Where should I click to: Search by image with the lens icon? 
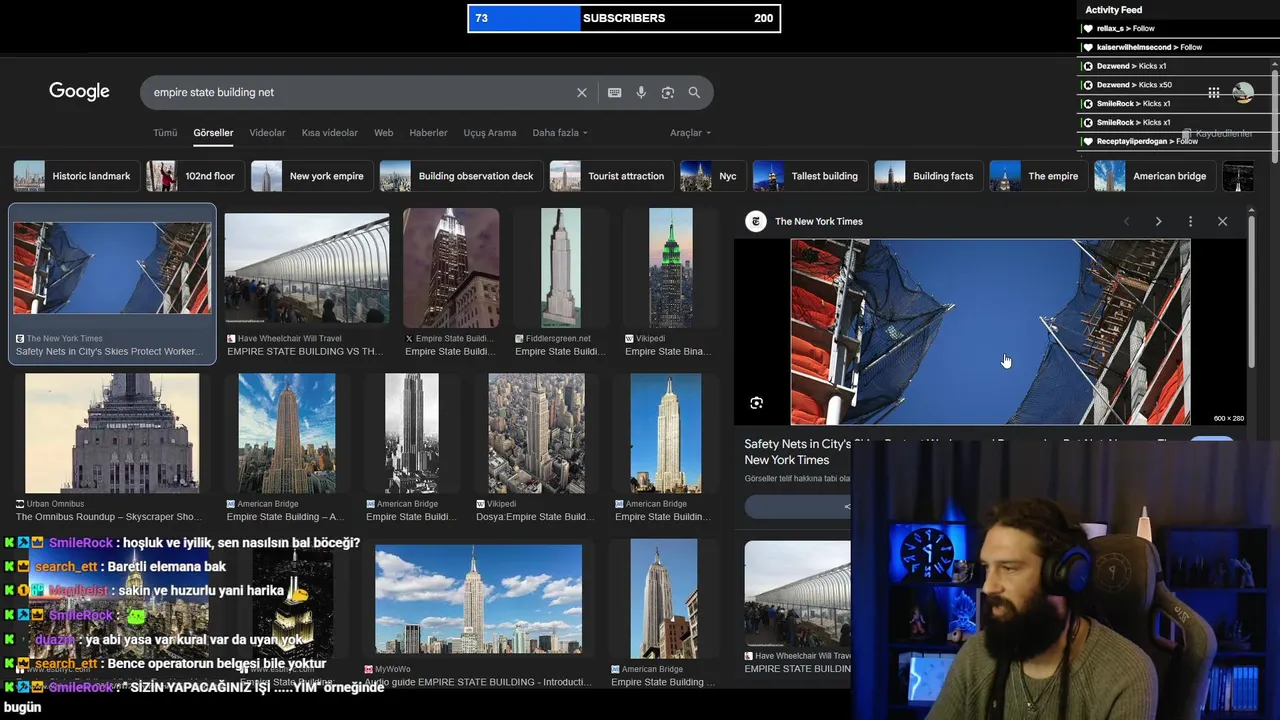(668, 92)
